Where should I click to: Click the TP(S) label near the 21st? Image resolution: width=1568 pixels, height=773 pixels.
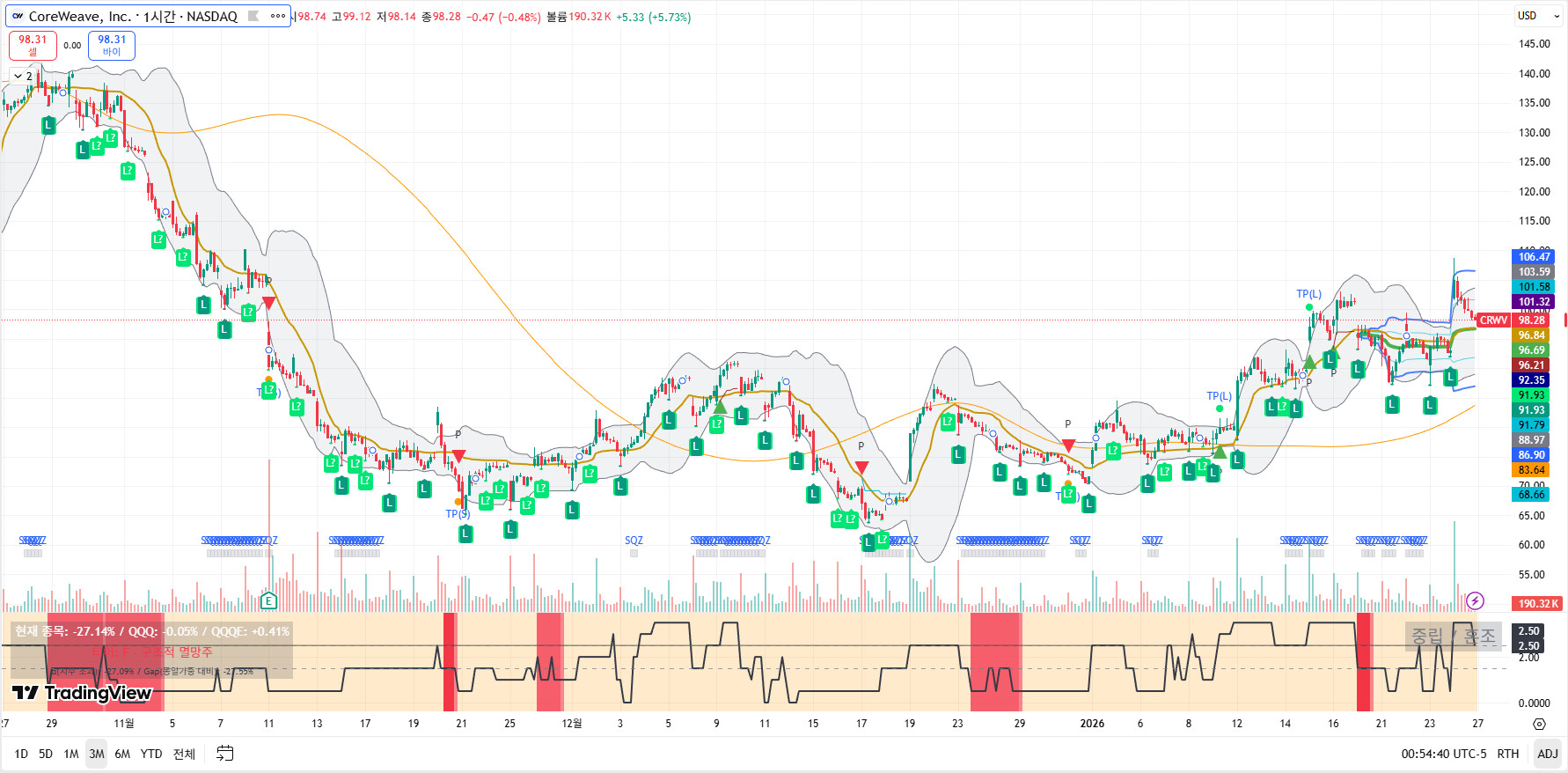coord(458,514)
